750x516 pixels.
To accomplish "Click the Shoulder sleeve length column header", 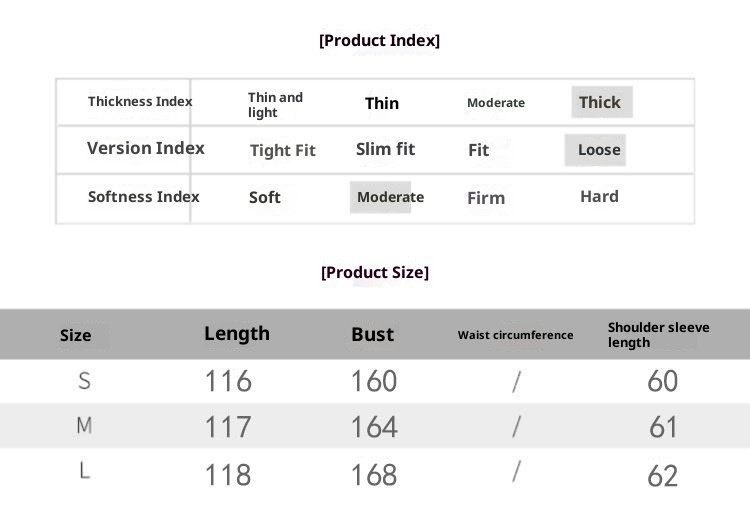I will tap(659, 335).
